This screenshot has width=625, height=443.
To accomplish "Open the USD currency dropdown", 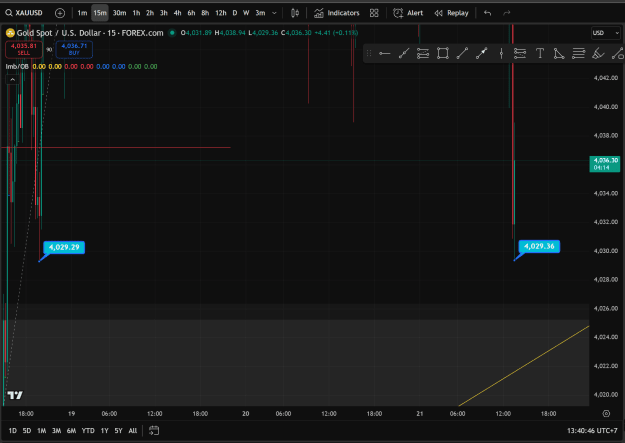I will point(605,33).
